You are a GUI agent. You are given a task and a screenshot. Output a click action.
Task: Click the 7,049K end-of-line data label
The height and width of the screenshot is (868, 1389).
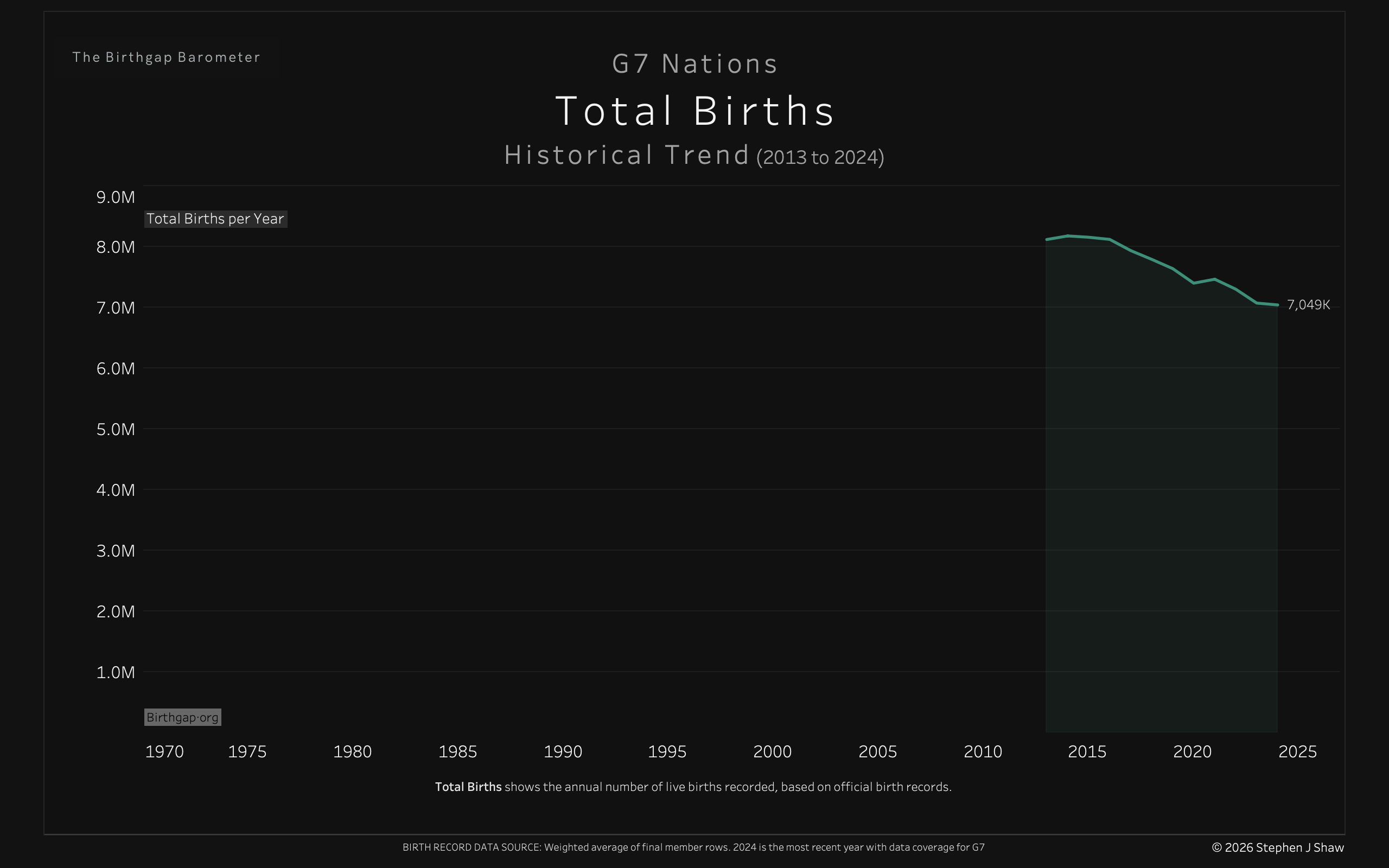click(1308, 305)
